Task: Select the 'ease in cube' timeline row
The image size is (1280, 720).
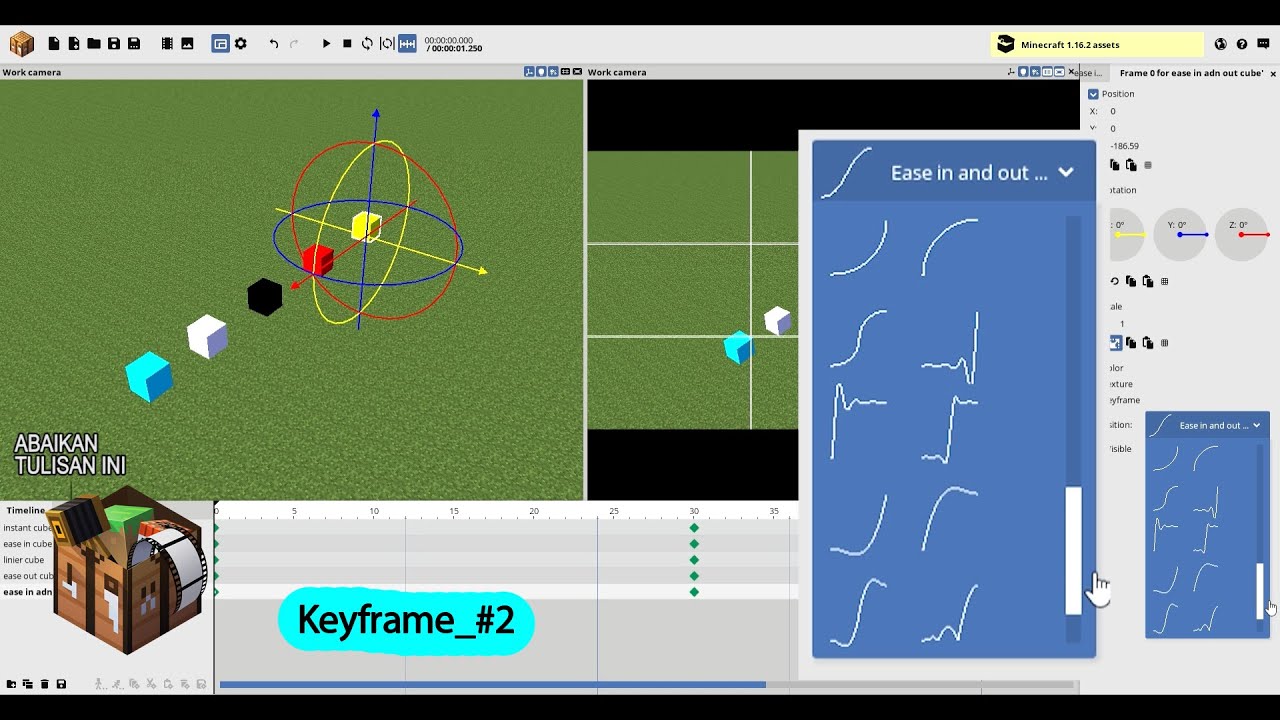Action: point(27,544)
